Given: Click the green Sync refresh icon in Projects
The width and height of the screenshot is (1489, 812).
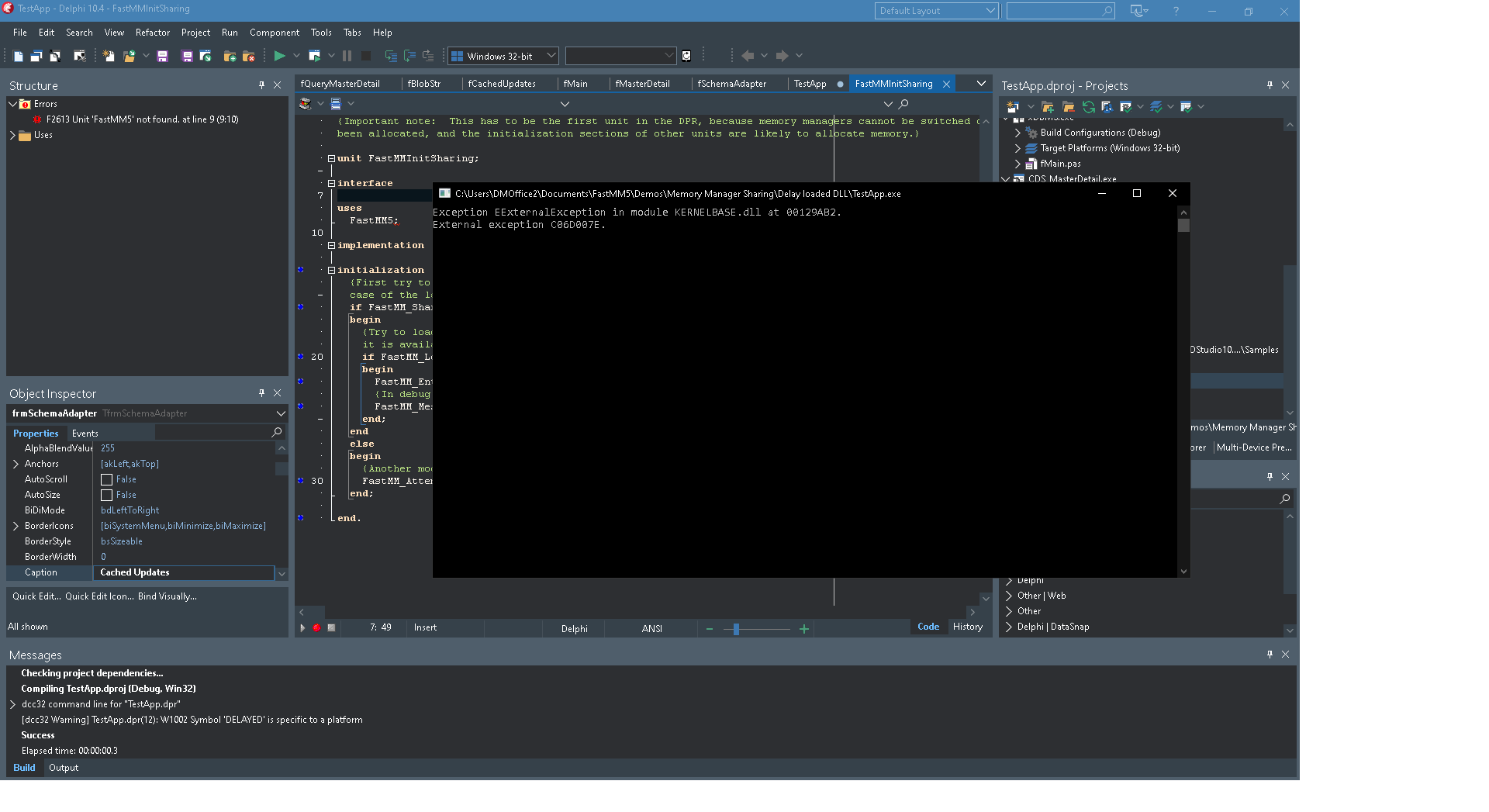Looking at the screenshot, I should [x=1089, y=107].
